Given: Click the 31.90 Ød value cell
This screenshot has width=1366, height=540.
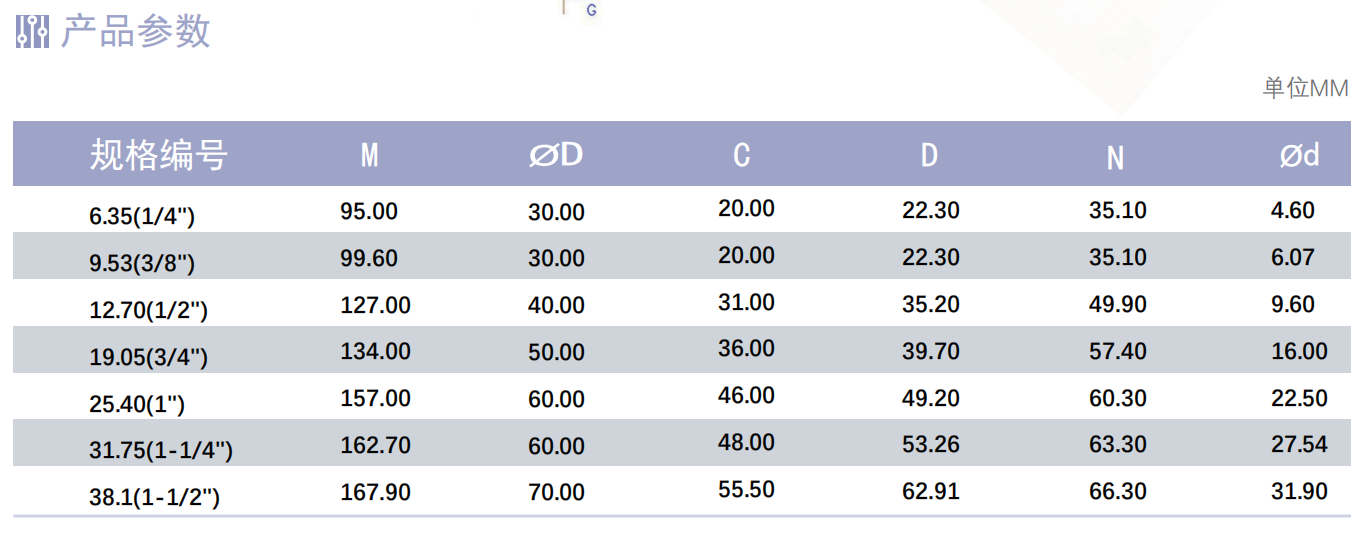Looking at the screenshot, I should tap(1299, 492).
